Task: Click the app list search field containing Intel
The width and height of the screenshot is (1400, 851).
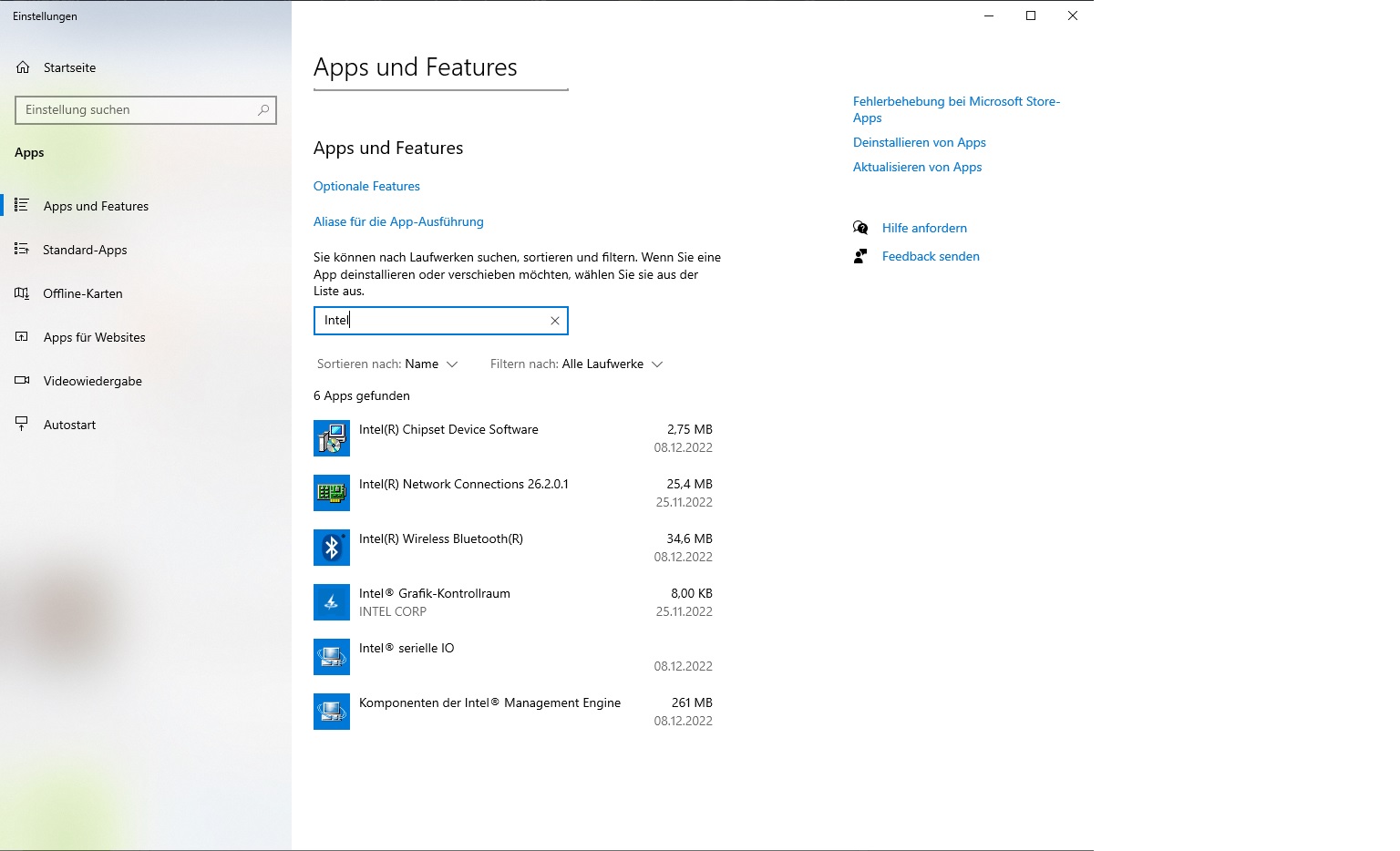Action: (441, 321)
